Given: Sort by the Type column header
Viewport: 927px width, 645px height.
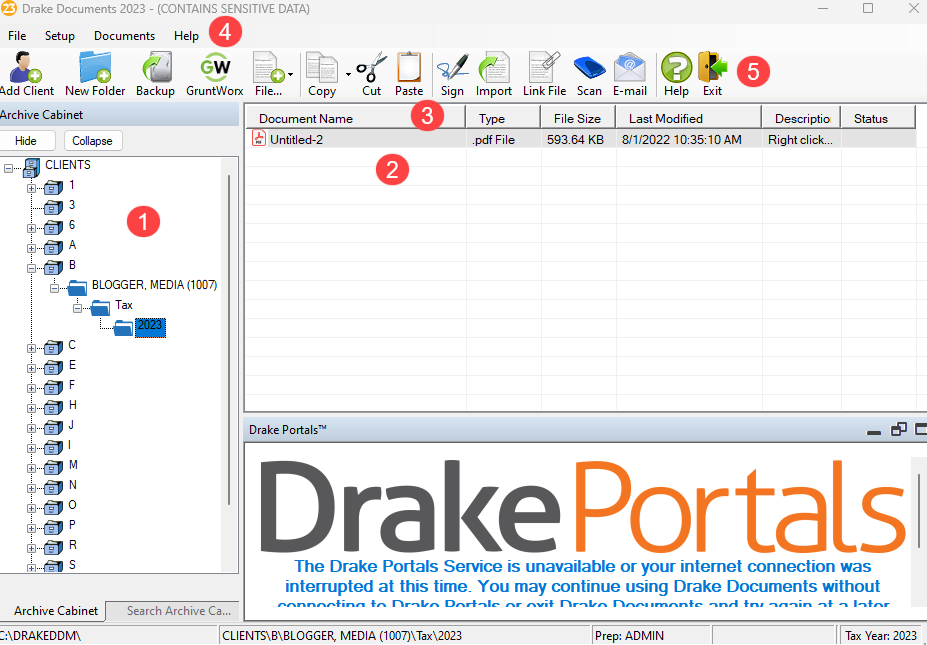Looking at the screenshot, I should pos(503,118).
